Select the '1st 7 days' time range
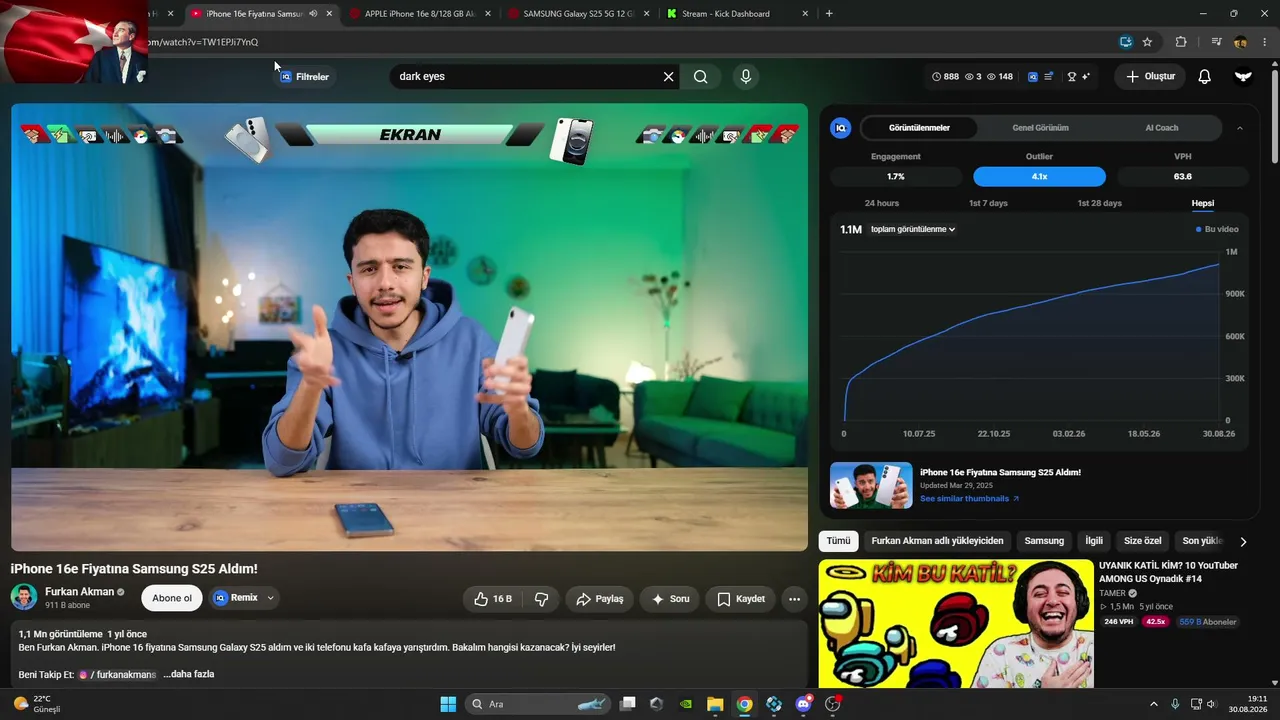This screenshot has height=720, width=1280. click(988, 203)
